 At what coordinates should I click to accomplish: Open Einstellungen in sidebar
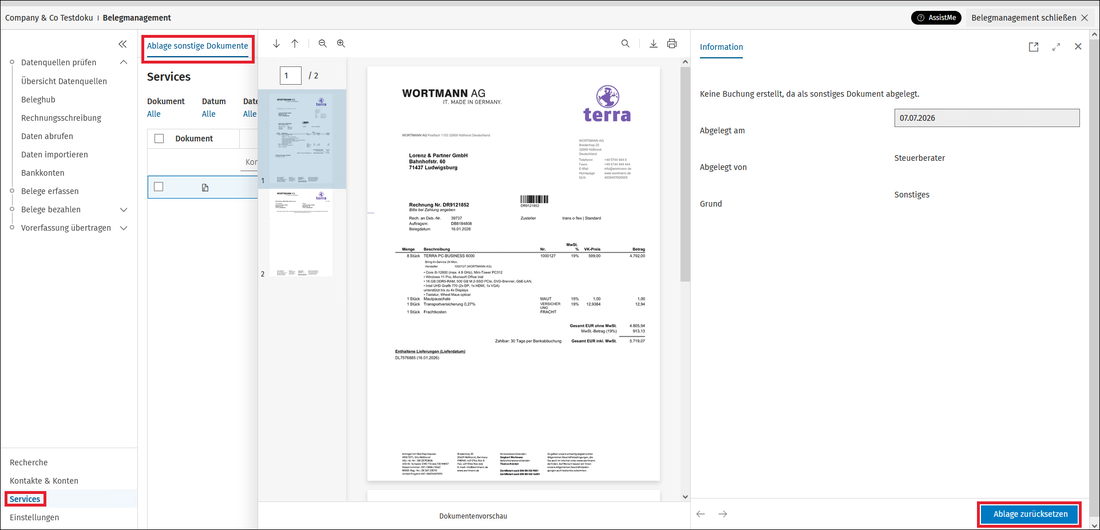tap(34, 517)
